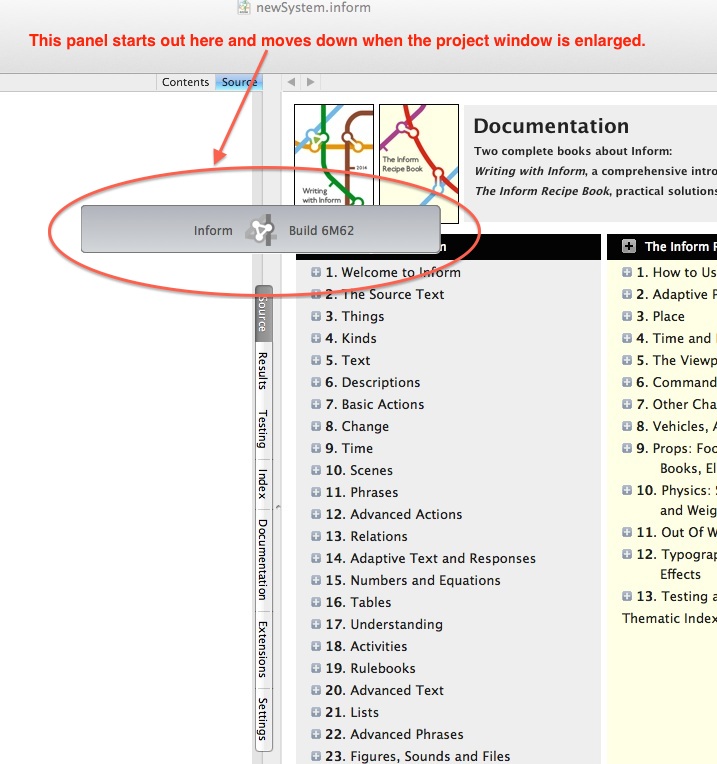
Task: Expand chapter 12 Advanced Actions
Action: click(x=316, y=514)
